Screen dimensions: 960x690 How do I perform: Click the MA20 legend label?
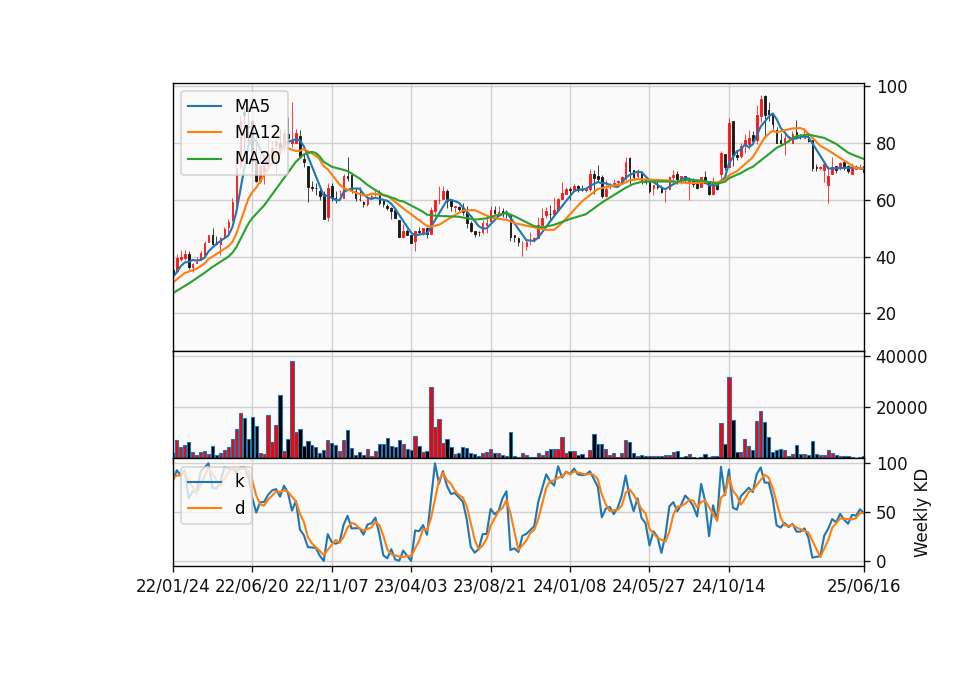(x=257, y=158)
